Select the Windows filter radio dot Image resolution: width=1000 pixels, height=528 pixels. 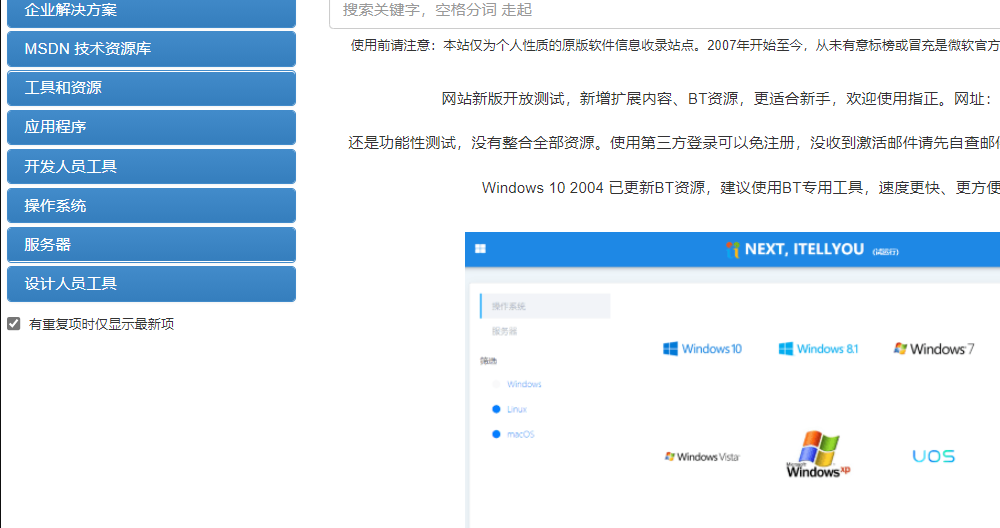pyautogui.click(x=496, y=384)
